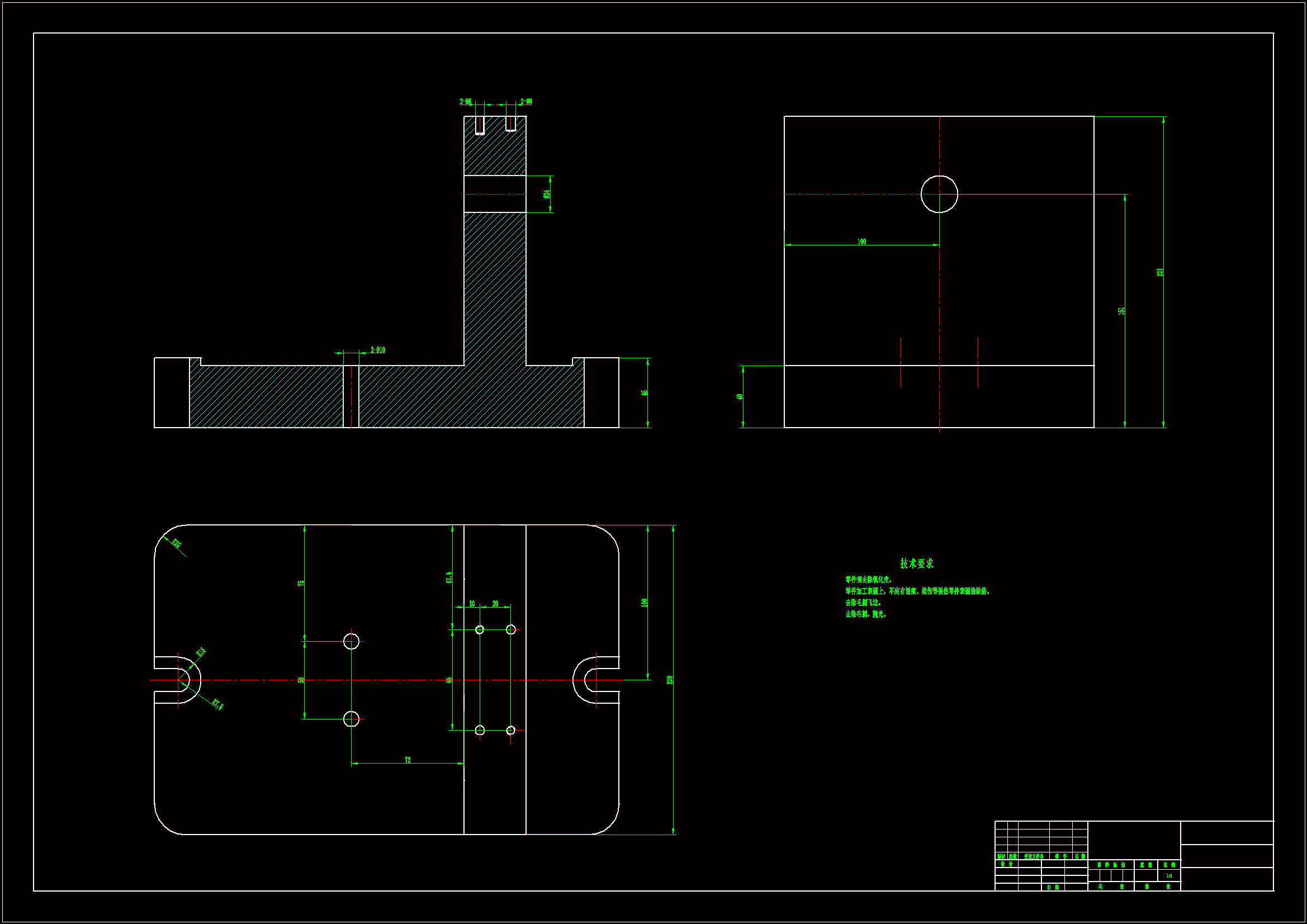This screenshot has height=924, width=1307.
Task: Click the 79 horizontal dimension text
Action: pos(408,760)
